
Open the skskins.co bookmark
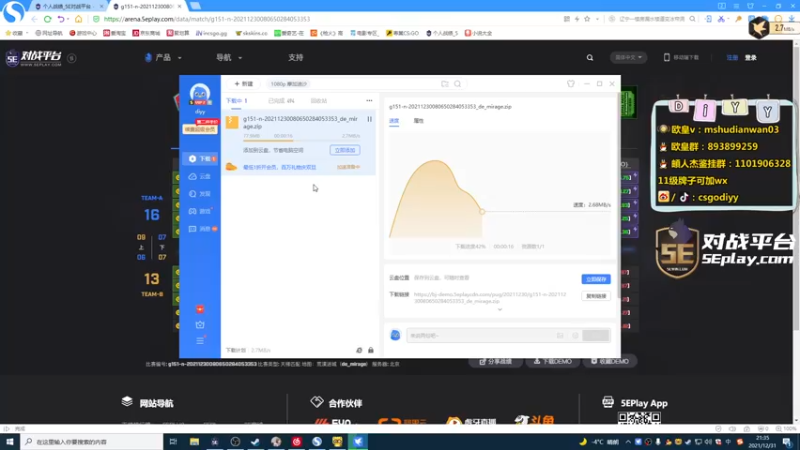[252, 33]
